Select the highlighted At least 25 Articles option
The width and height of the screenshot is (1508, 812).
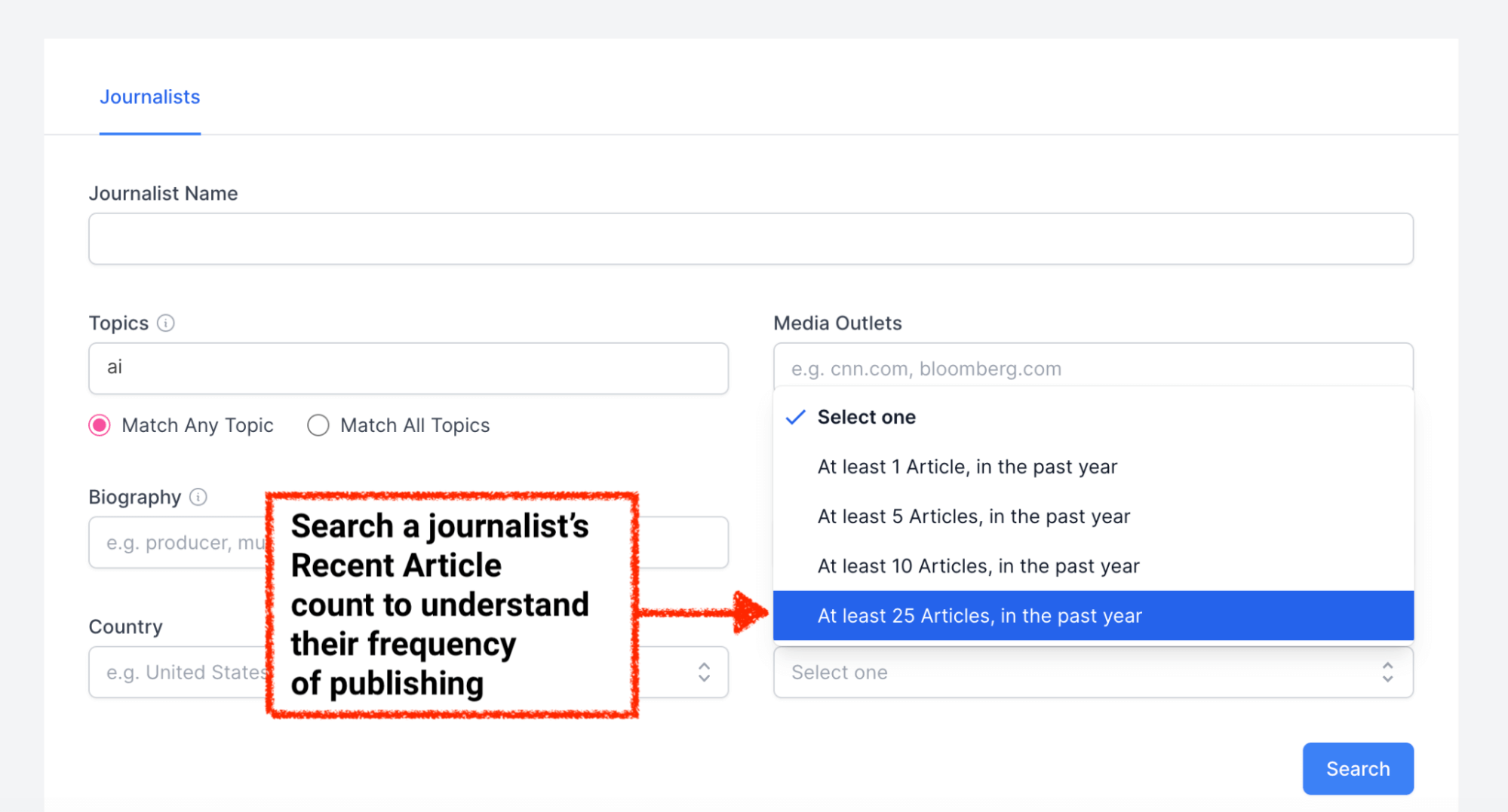[980, 615]
